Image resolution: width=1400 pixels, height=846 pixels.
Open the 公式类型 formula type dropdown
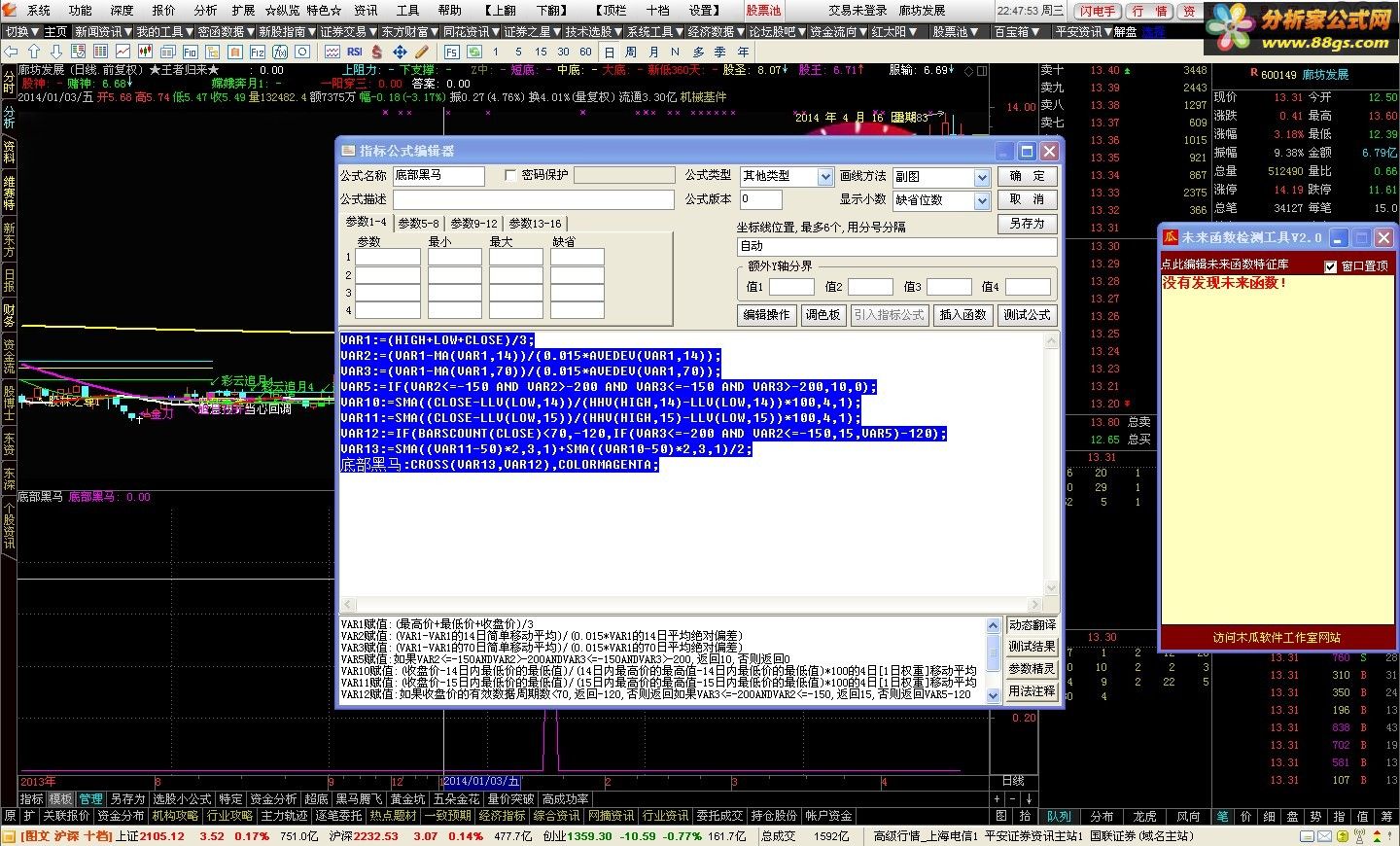tap(825, 176)
